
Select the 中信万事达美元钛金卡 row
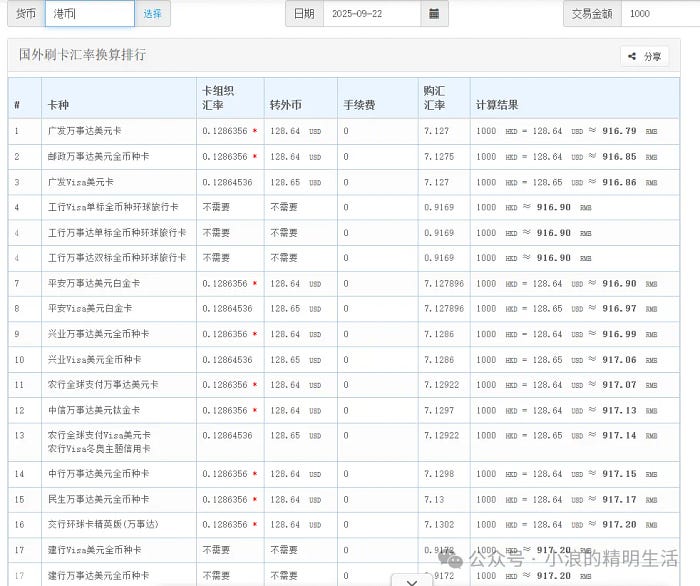344,410
